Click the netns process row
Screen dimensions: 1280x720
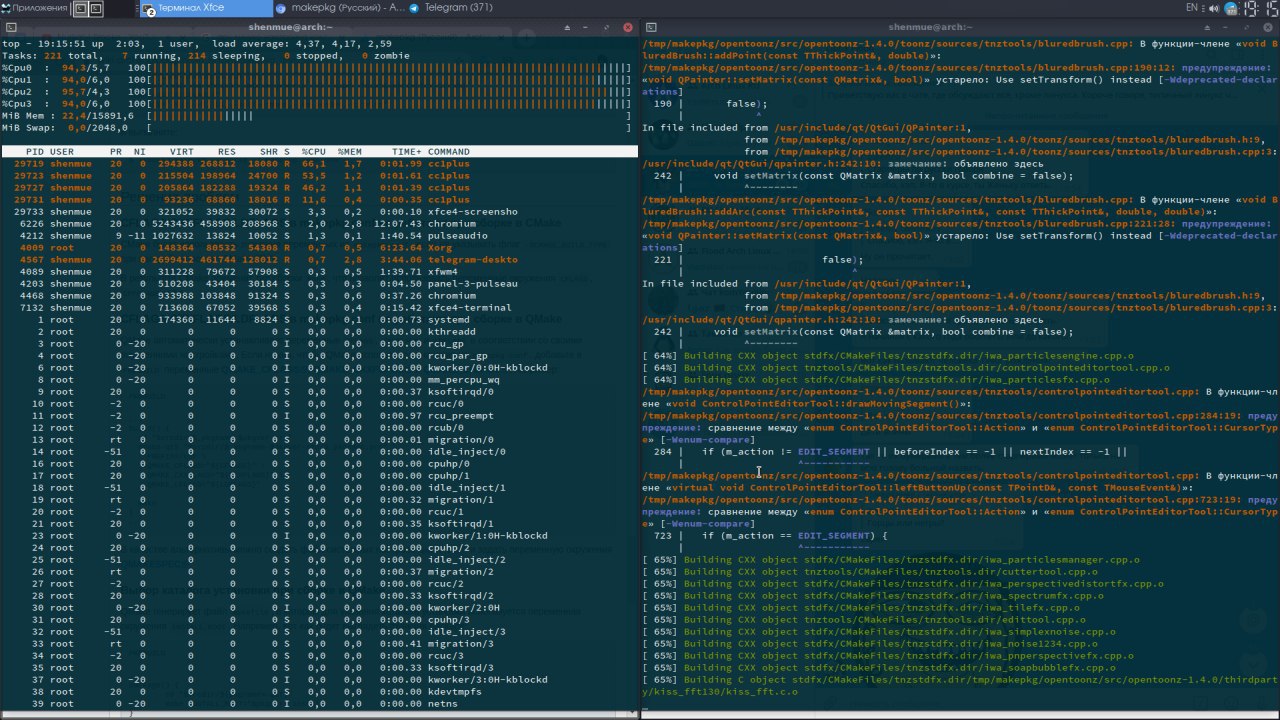pos(319,704)
